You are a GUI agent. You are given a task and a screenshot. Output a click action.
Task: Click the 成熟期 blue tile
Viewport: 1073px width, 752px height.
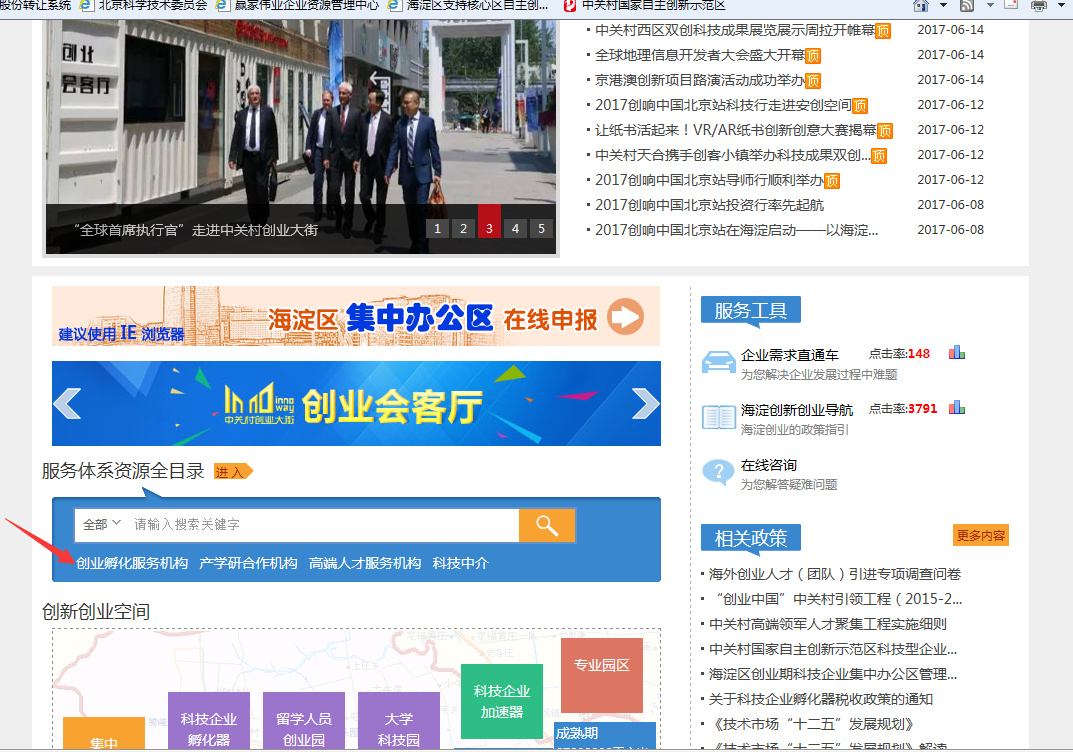tap(604, 735)
